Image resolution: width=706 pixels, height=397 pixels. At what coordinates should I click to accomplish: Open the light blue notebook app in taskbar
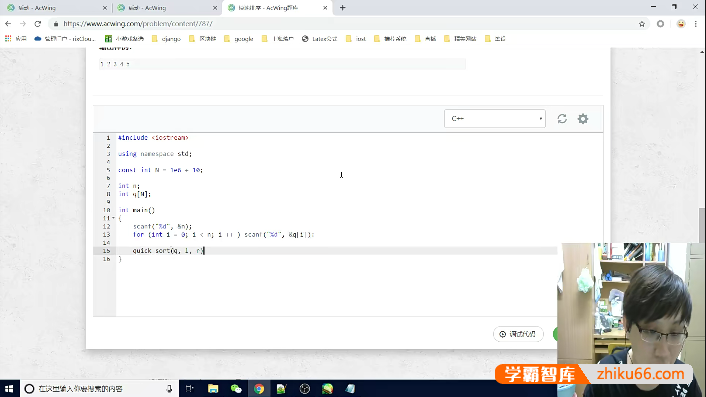(x=350, y=388)
